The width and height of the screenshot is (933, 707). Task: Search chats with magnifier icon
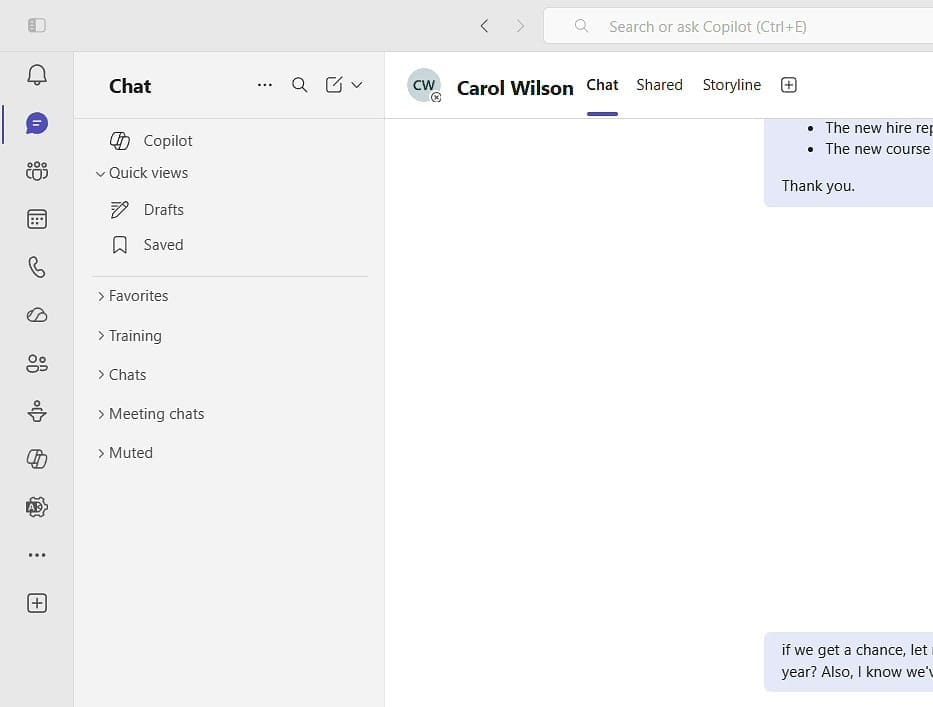300,85
